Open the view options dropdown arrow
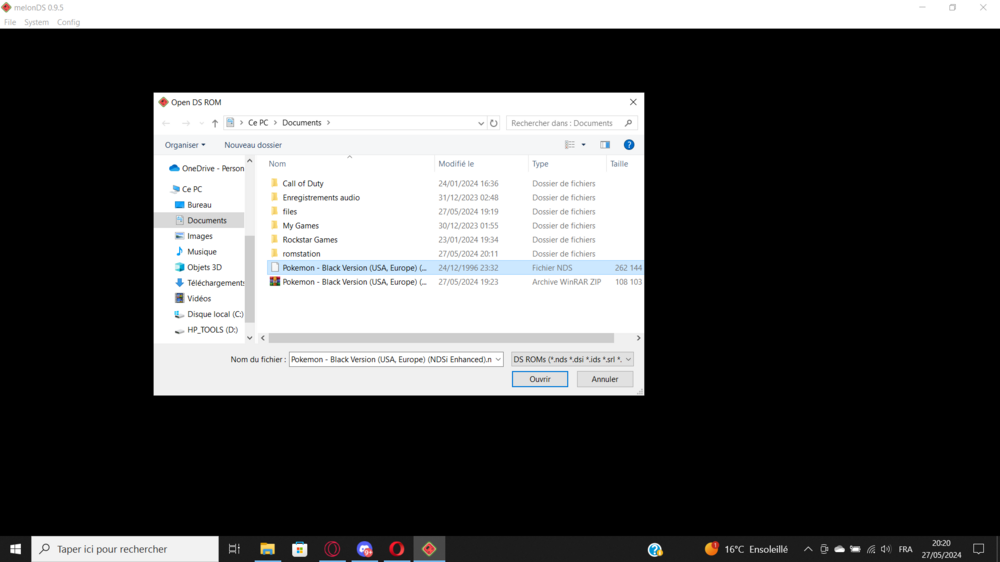The height and width of the screenshot is (562, 1000). point(584,145)
